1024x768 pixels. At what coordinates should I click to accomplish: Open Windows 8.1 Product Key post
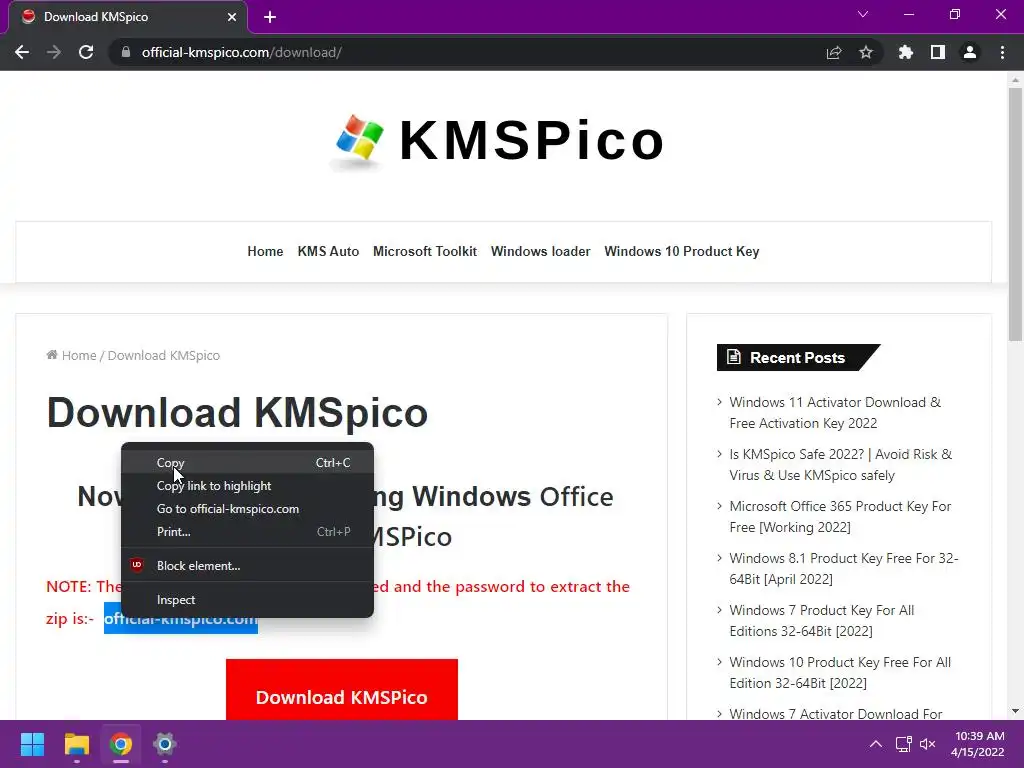click(x=844, y=569)
